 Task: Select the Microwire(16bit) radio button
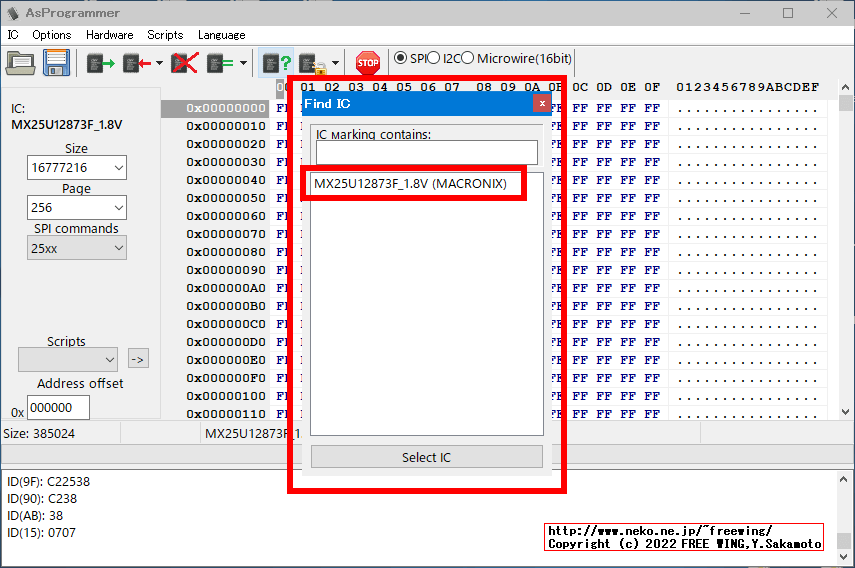coord(468,58)
